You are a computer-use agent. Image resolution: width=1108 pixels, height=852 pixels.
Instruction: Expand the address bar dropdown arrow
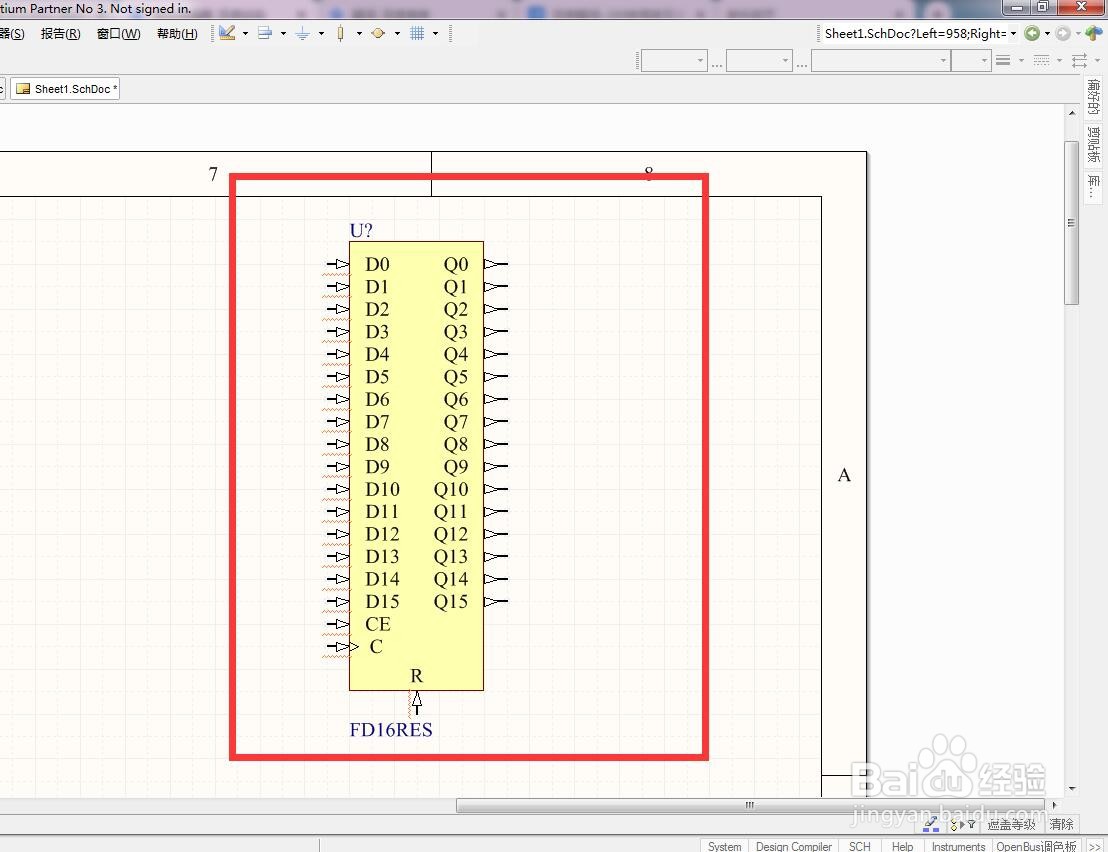[1013, 33]
